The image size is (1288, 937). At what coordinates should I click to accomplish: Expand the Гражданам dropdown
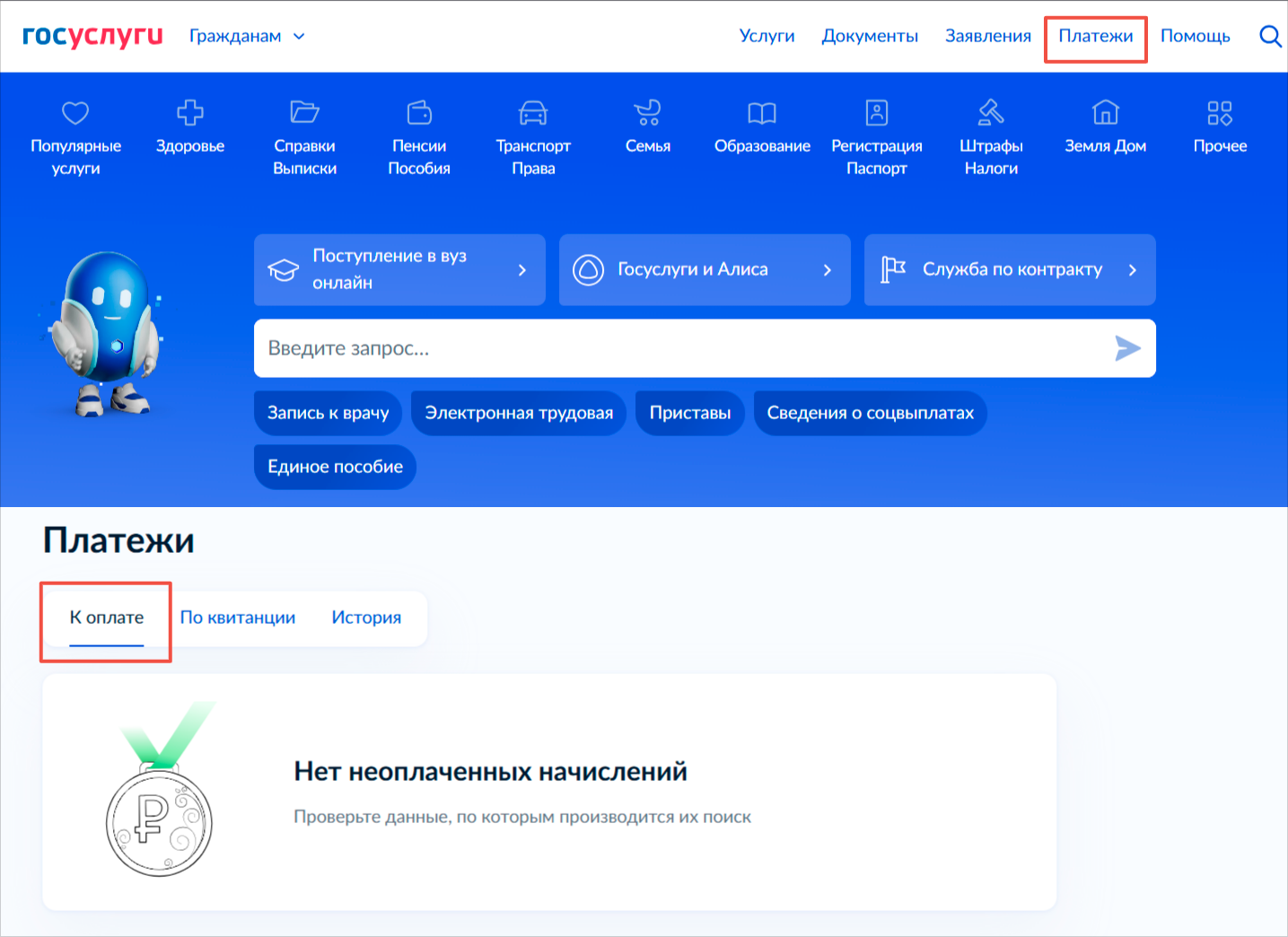[x=247, y=36]
